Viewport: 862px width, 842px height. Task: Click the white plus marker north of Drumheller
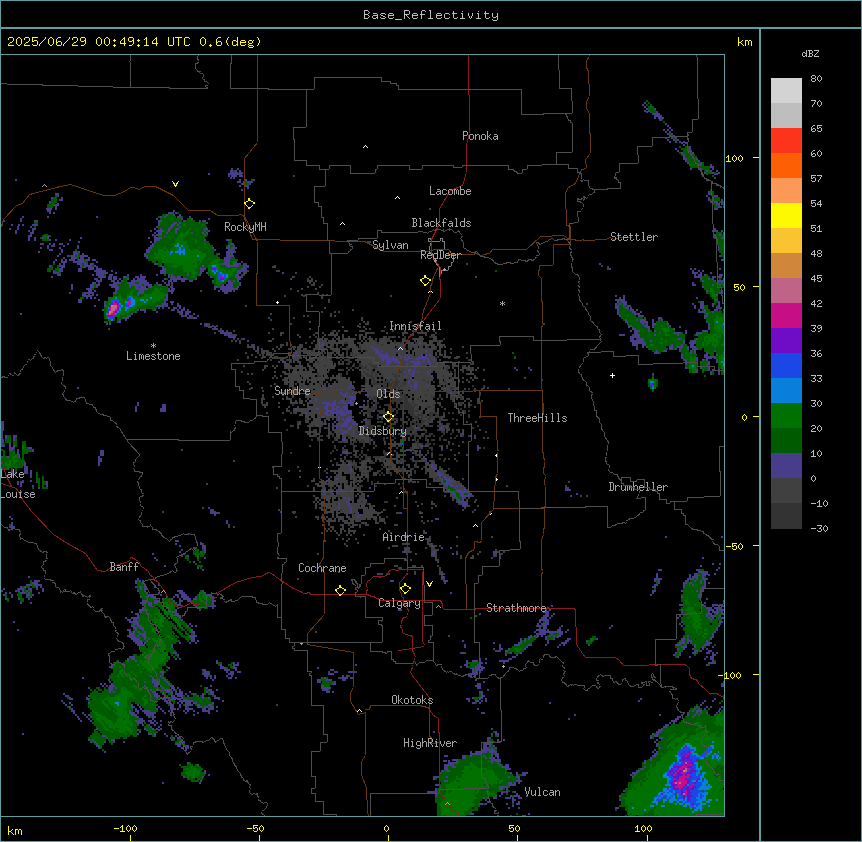[x=612, y=375]
